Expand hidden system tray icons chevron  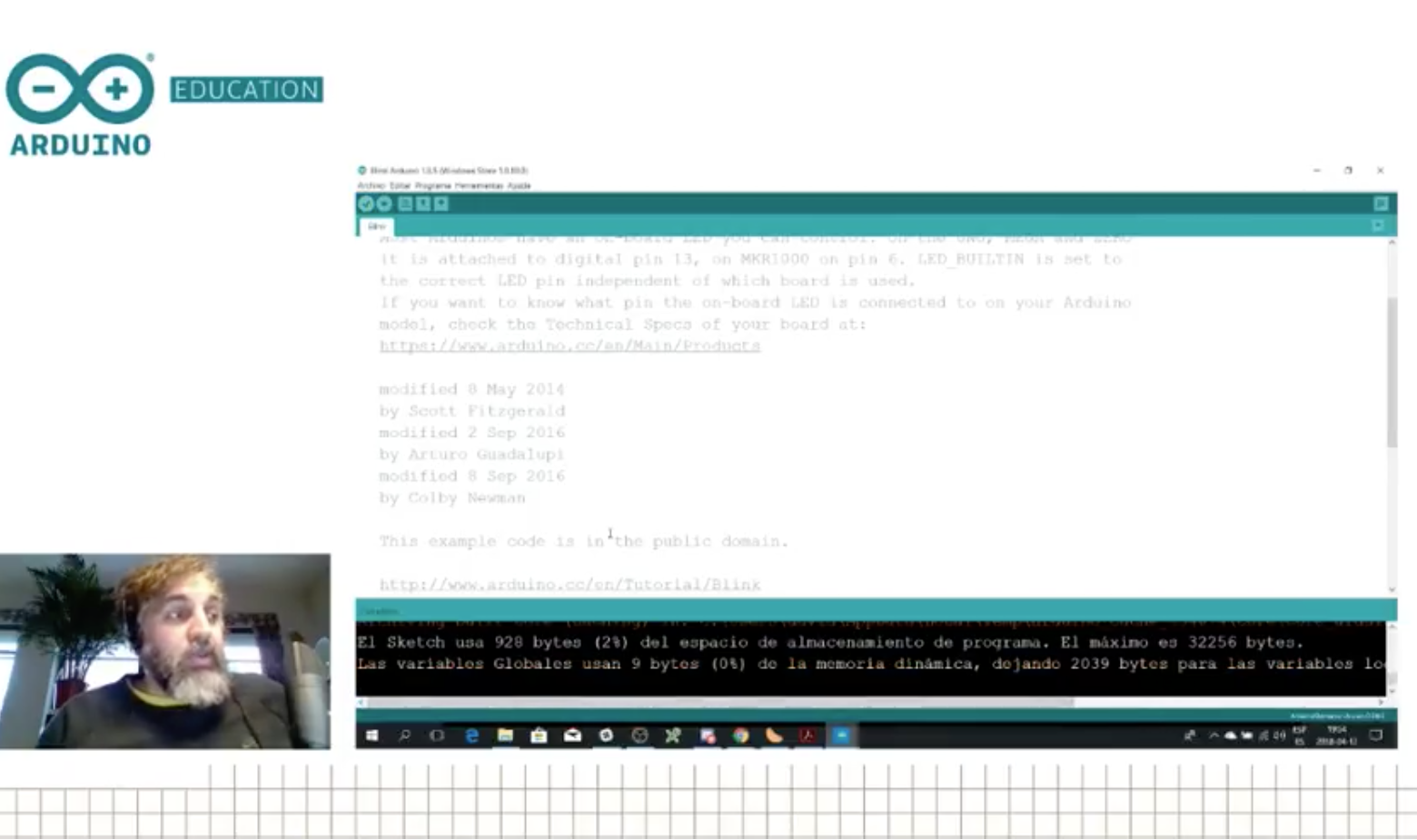1214,736
